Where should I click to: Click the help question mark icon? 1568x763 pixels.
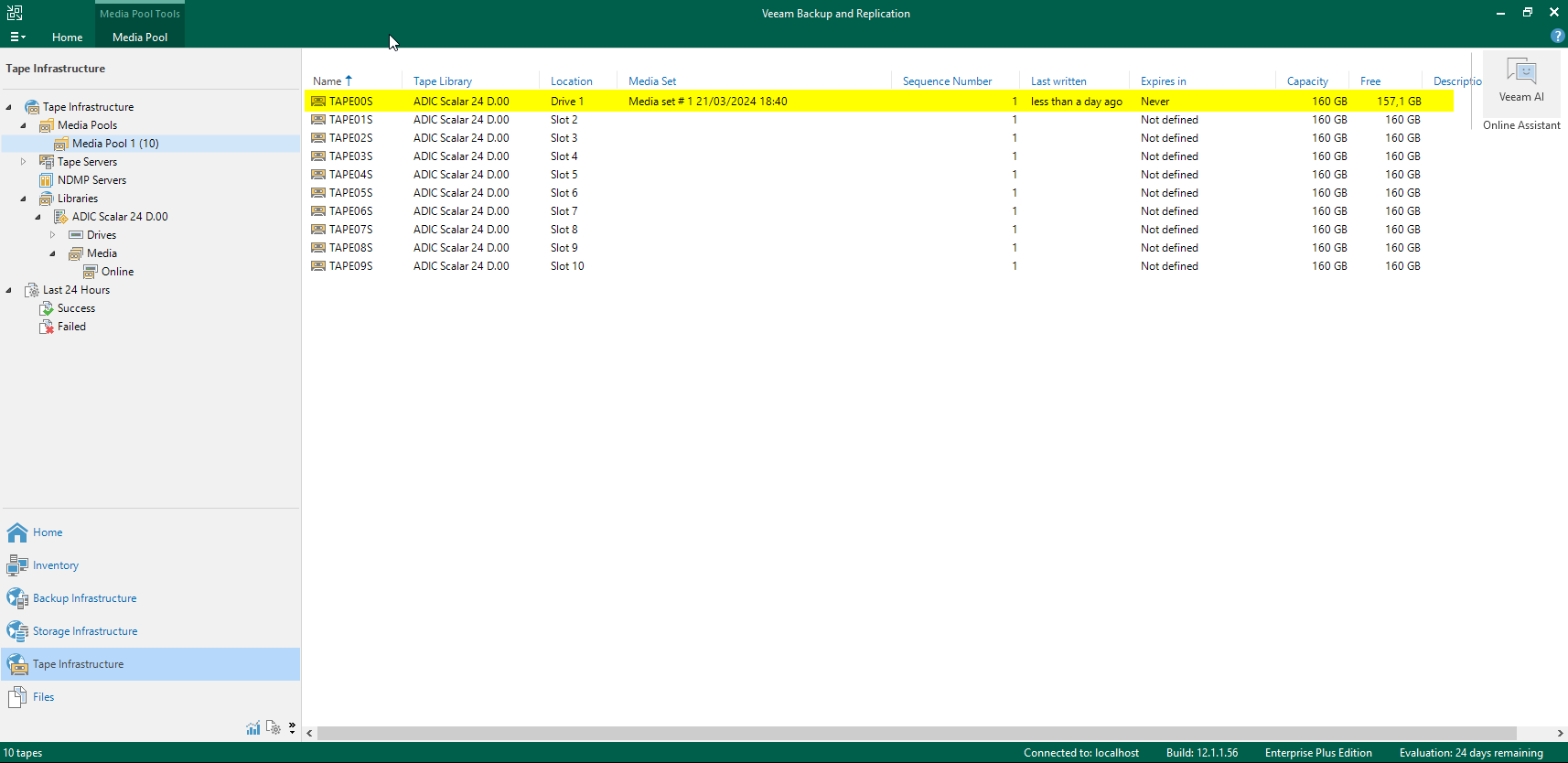[1558, 36]
